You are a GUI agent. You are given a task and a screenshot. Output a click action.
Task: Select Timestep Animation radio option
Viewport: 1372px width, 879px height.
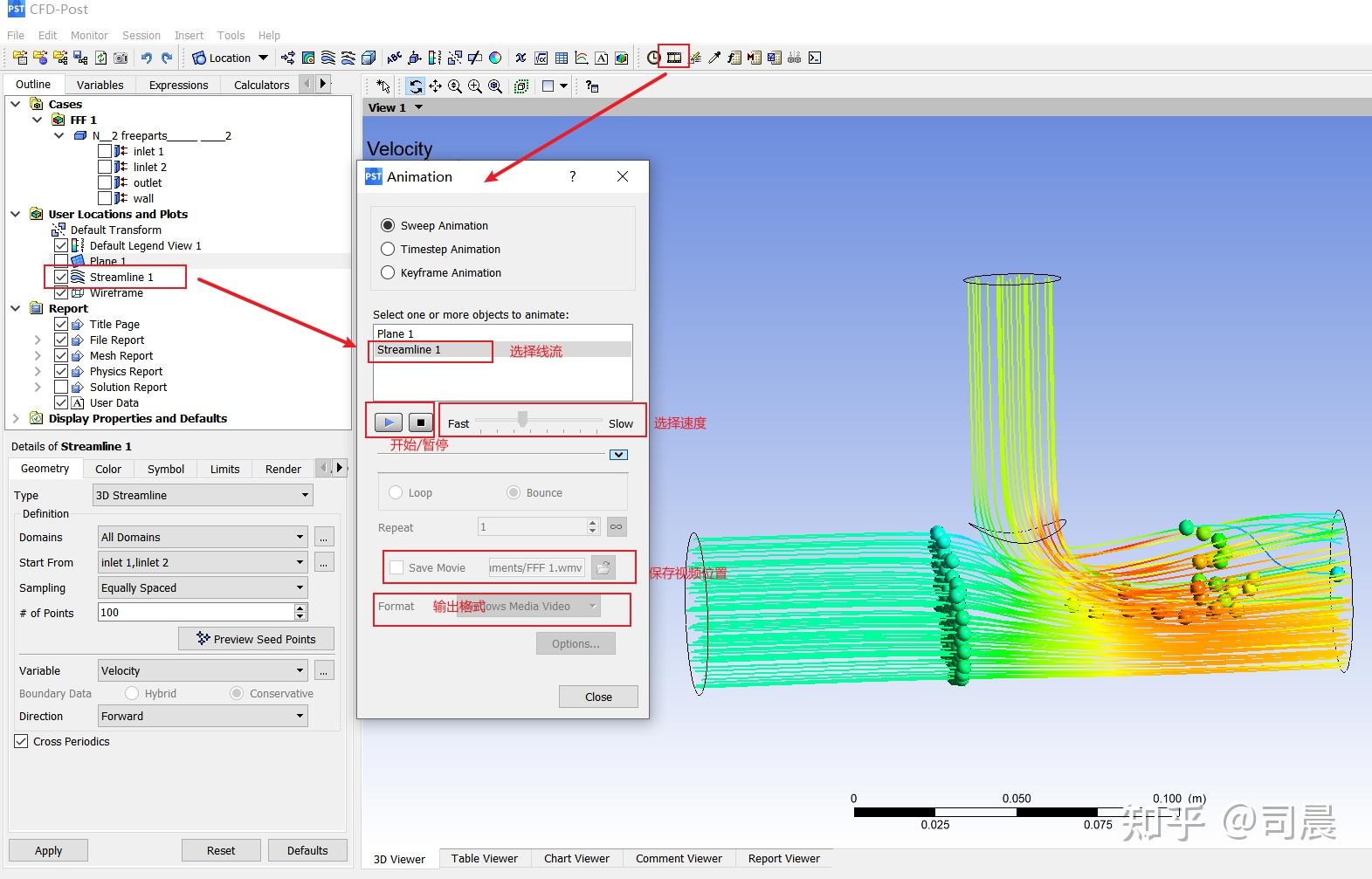click(388, 249)
